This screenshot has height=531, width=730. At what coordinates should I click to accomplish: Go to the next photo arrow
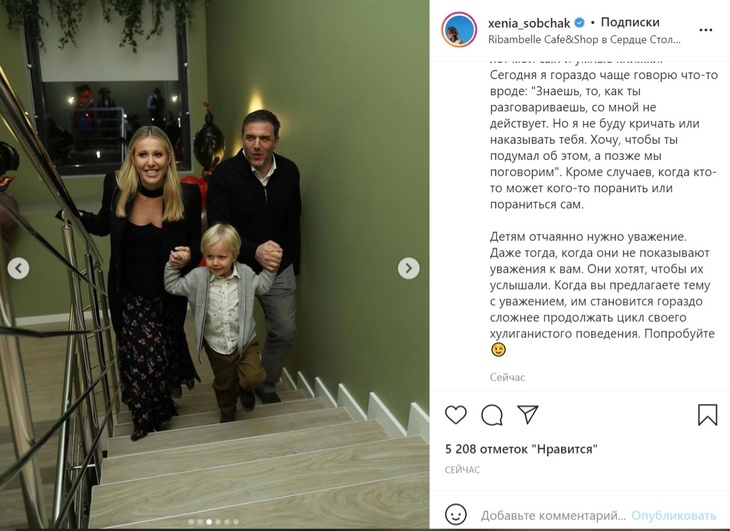pos(408,268)
